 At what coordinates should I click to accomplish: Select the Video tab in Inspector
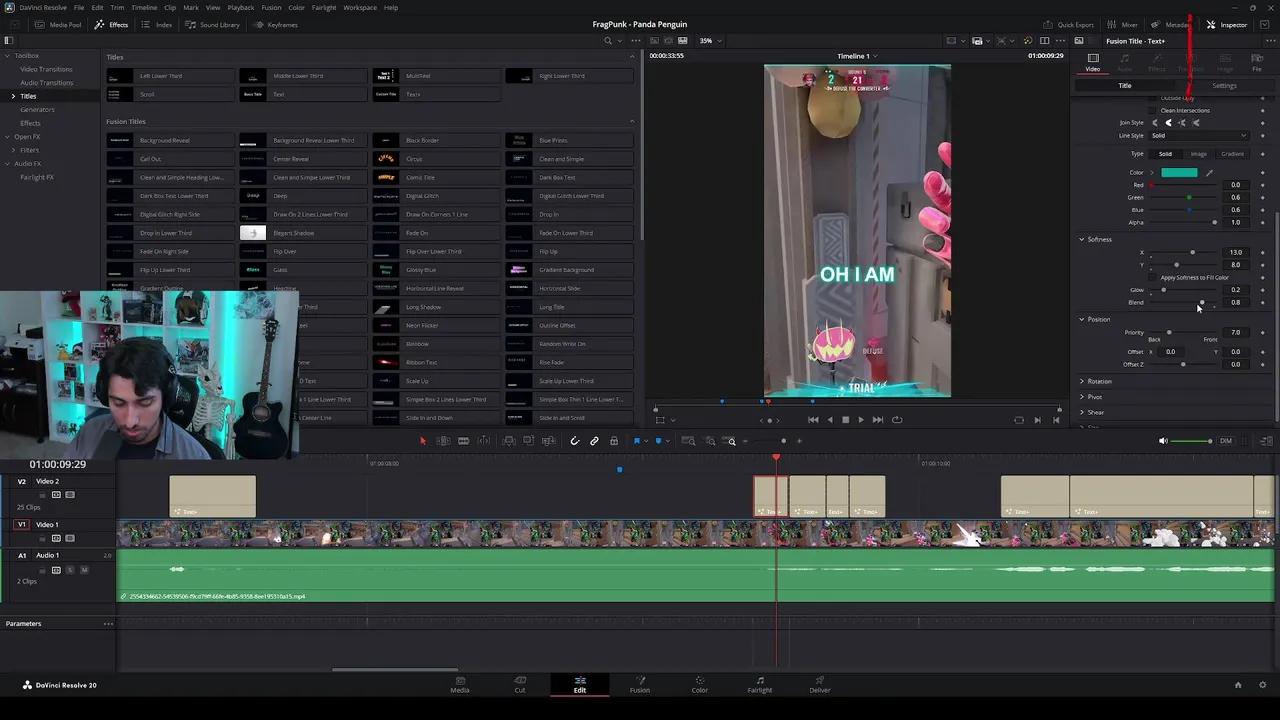click(x=1093, y=63)
